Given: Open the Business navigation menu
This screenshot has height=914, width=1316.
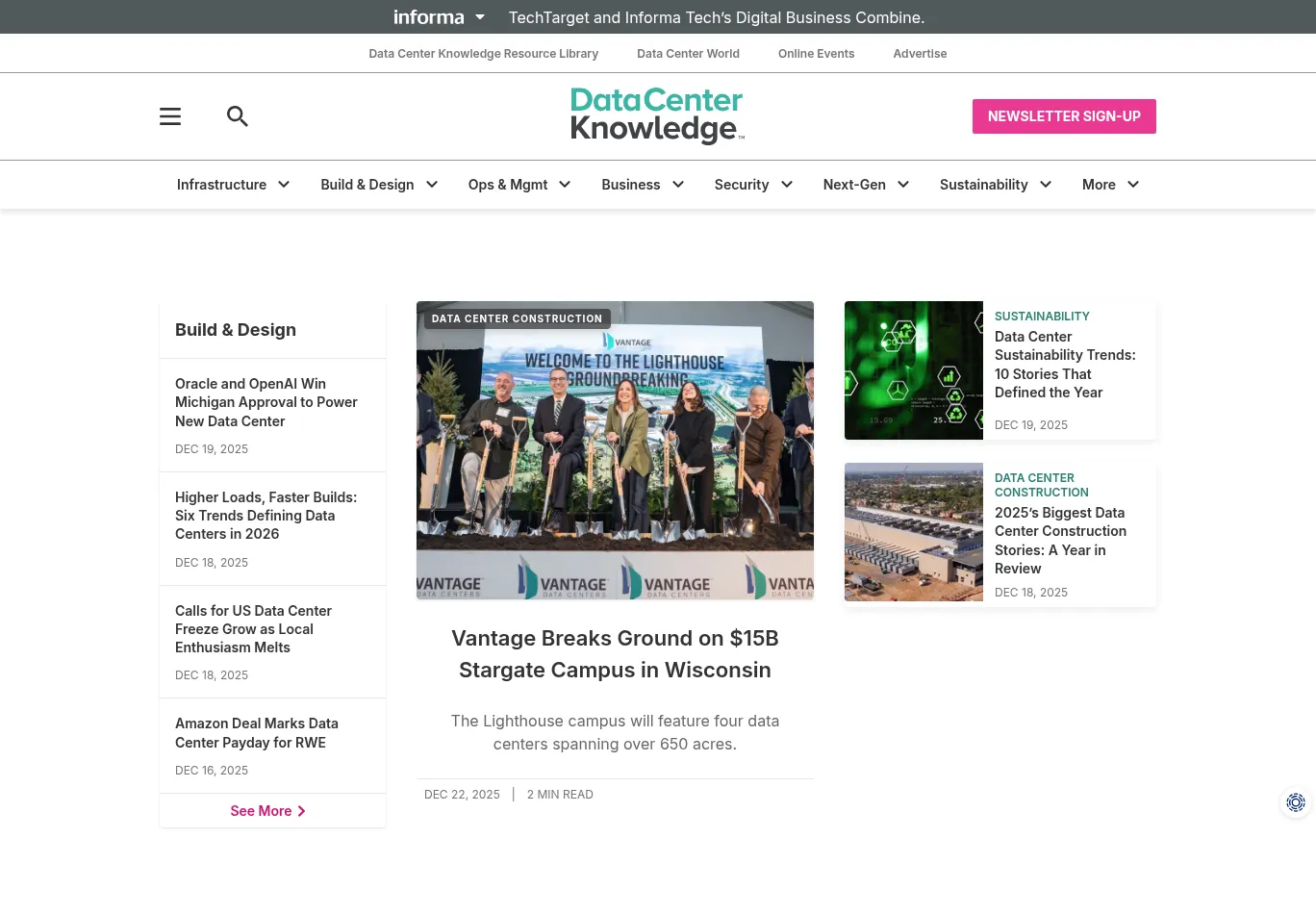Looking at the screenshot, I should [x=630, y=184].
